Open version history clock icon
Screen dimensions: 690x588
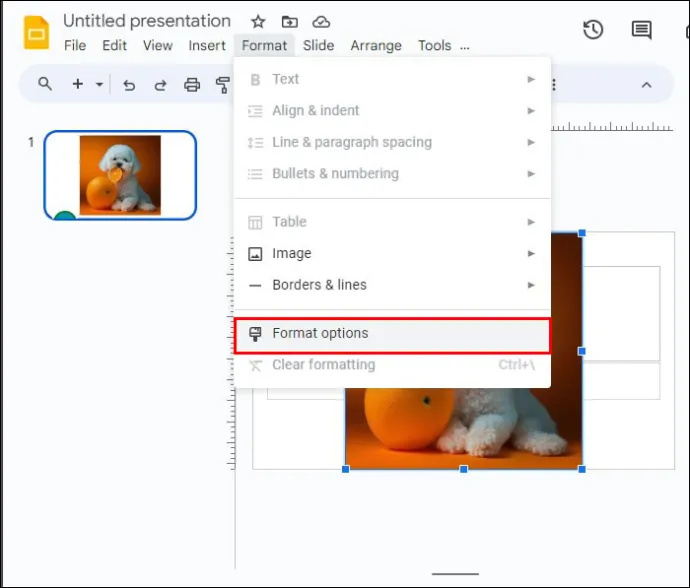click(x=593, y=30)
